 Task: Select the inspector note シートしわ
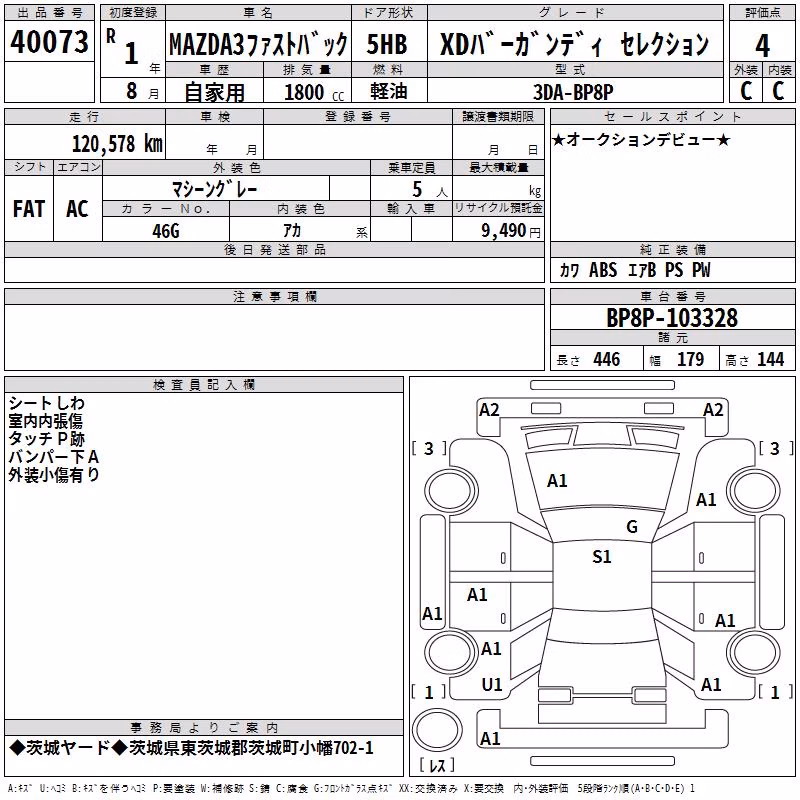pyautogui.click(x=46, y=403)
